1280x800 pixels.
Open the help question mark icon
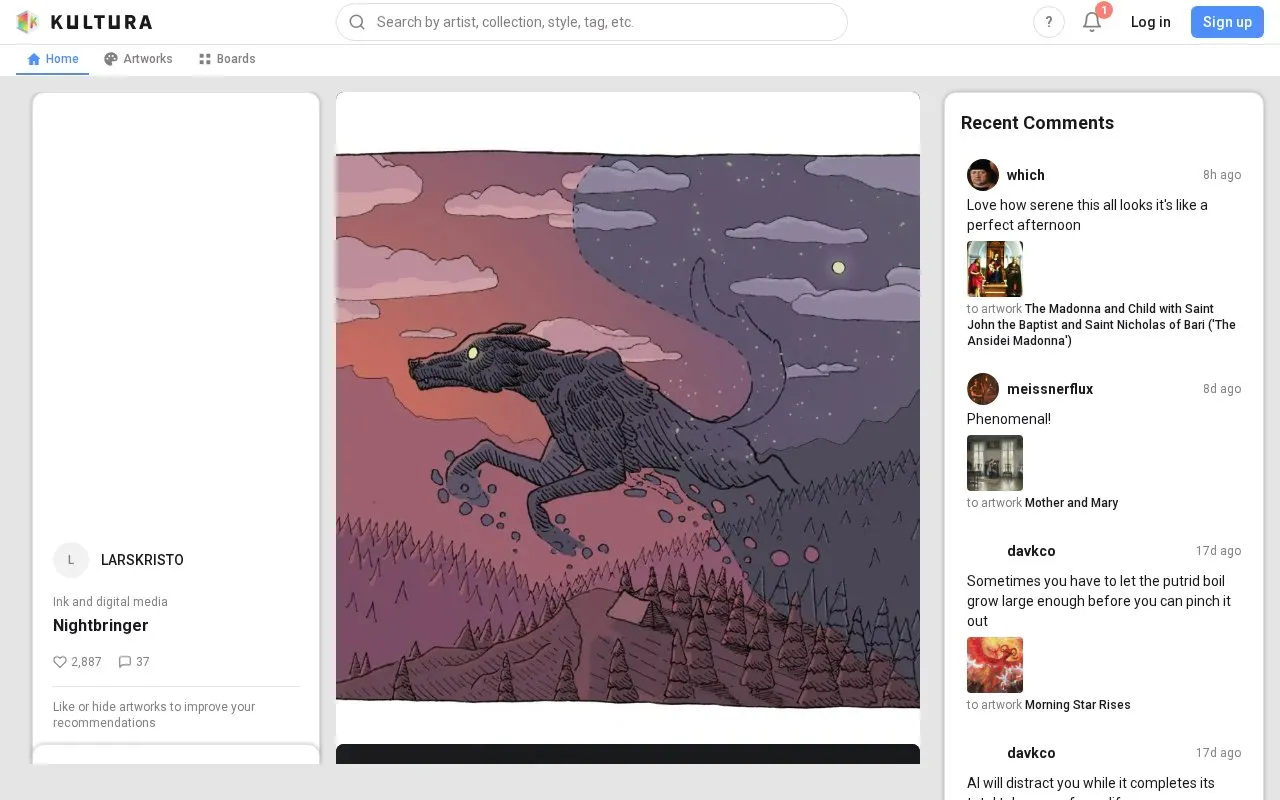point(1049,22)
